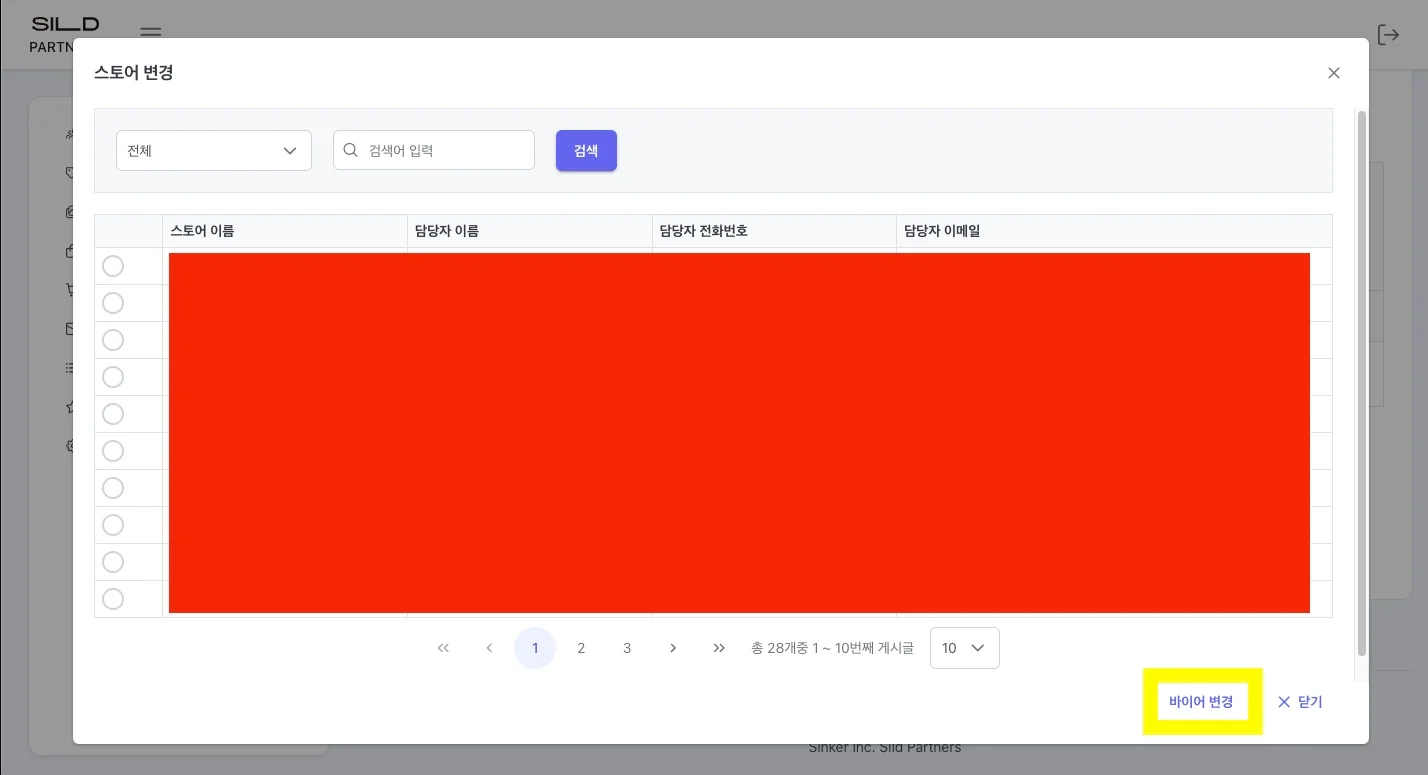Go to page 3 in pagination

point(627,648)
